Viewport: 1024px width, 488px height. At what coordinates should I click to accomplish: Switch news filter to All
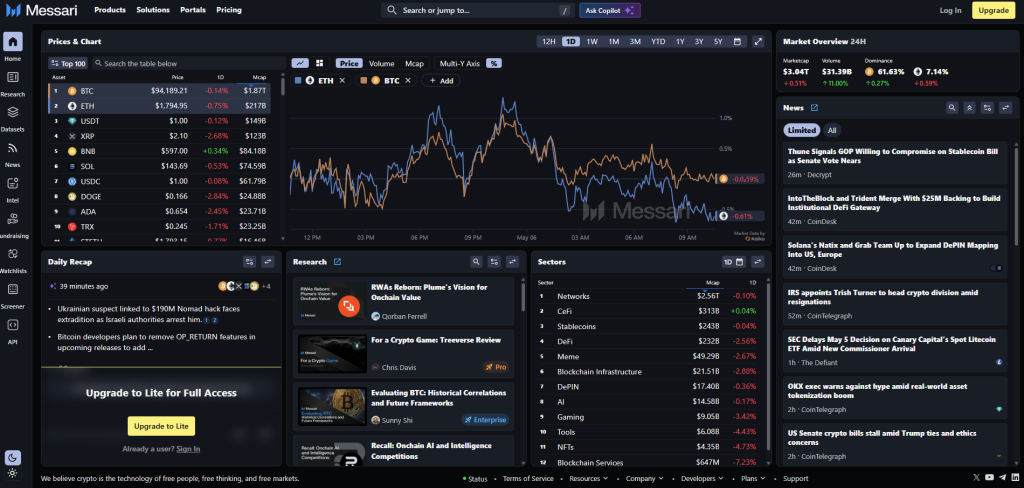pos(831,130)
